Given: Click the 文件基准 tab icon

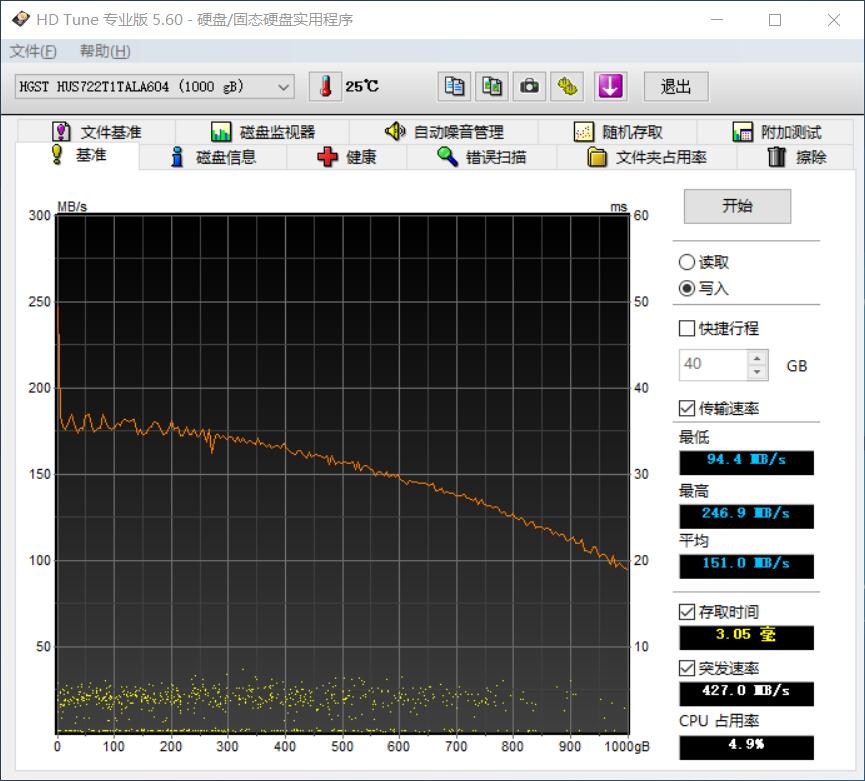Looking at the screenshot, I should 61,132.
